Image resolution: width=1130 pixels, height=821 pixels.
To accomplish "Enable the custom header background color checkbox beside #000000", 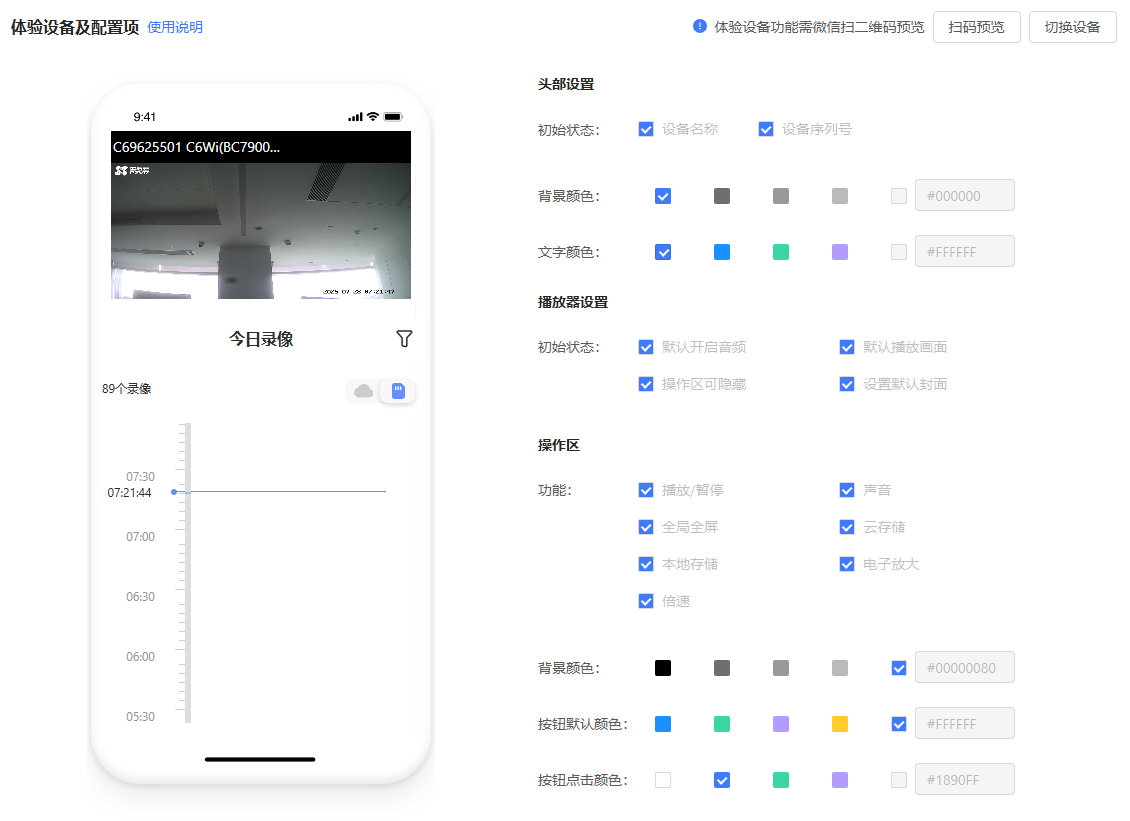I will 899,196.
